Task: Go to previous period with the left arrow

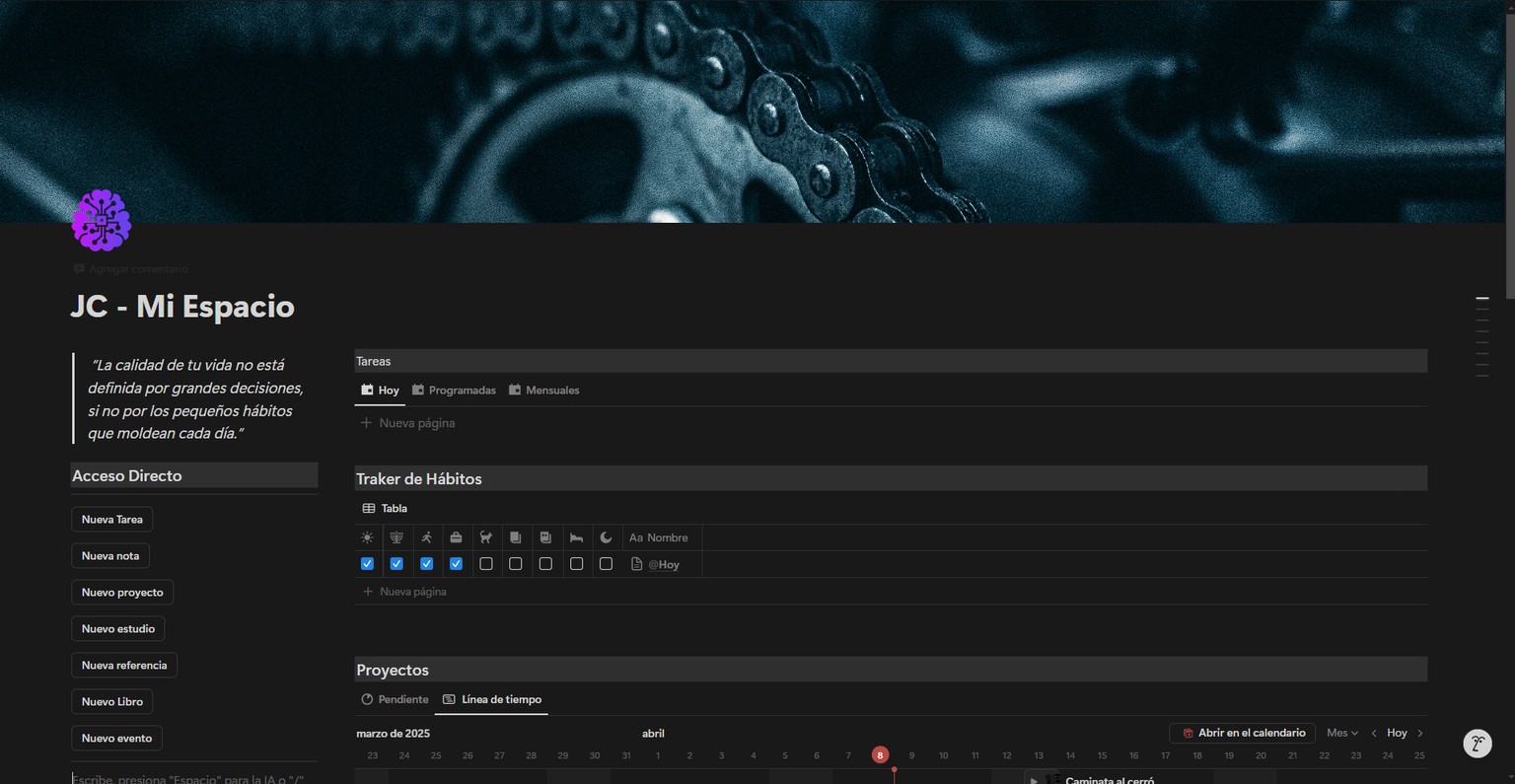Action: click(1373, 734)
